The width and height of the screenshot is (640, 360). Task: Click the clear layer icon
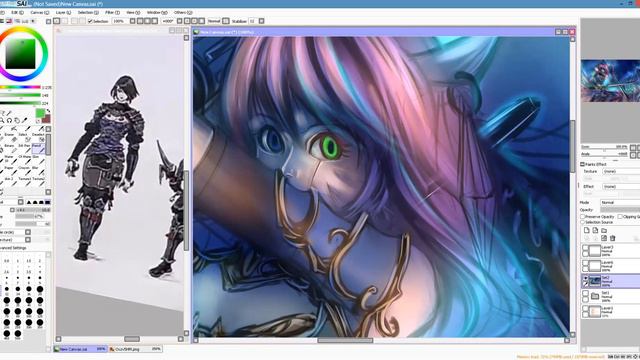pos(604,238)
